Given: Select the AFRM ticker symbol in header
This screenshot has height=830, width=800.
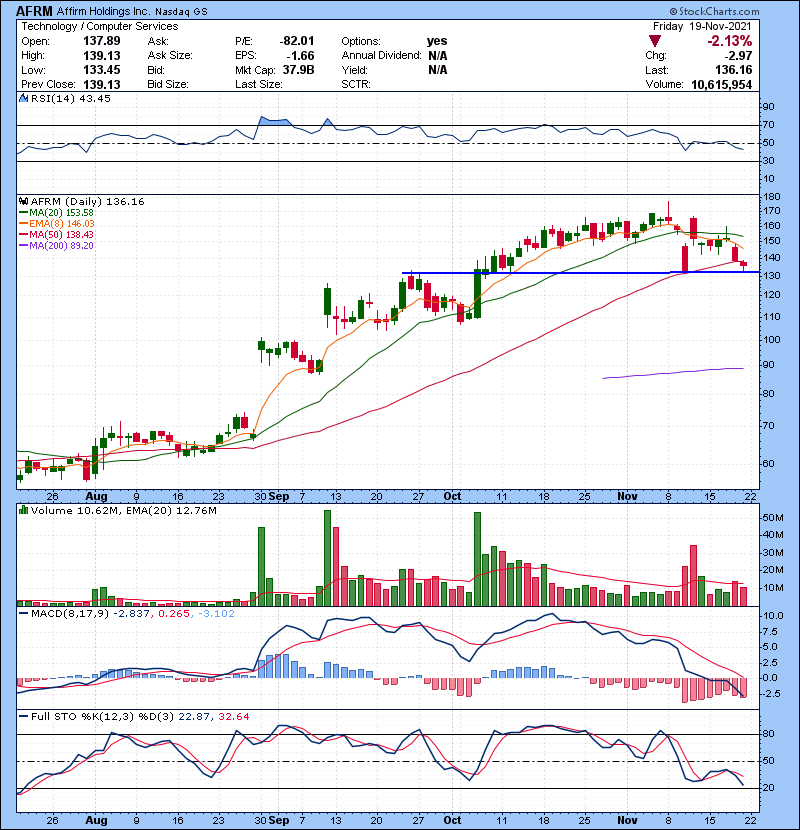Looking at the screenshot, I should point(34,11).
